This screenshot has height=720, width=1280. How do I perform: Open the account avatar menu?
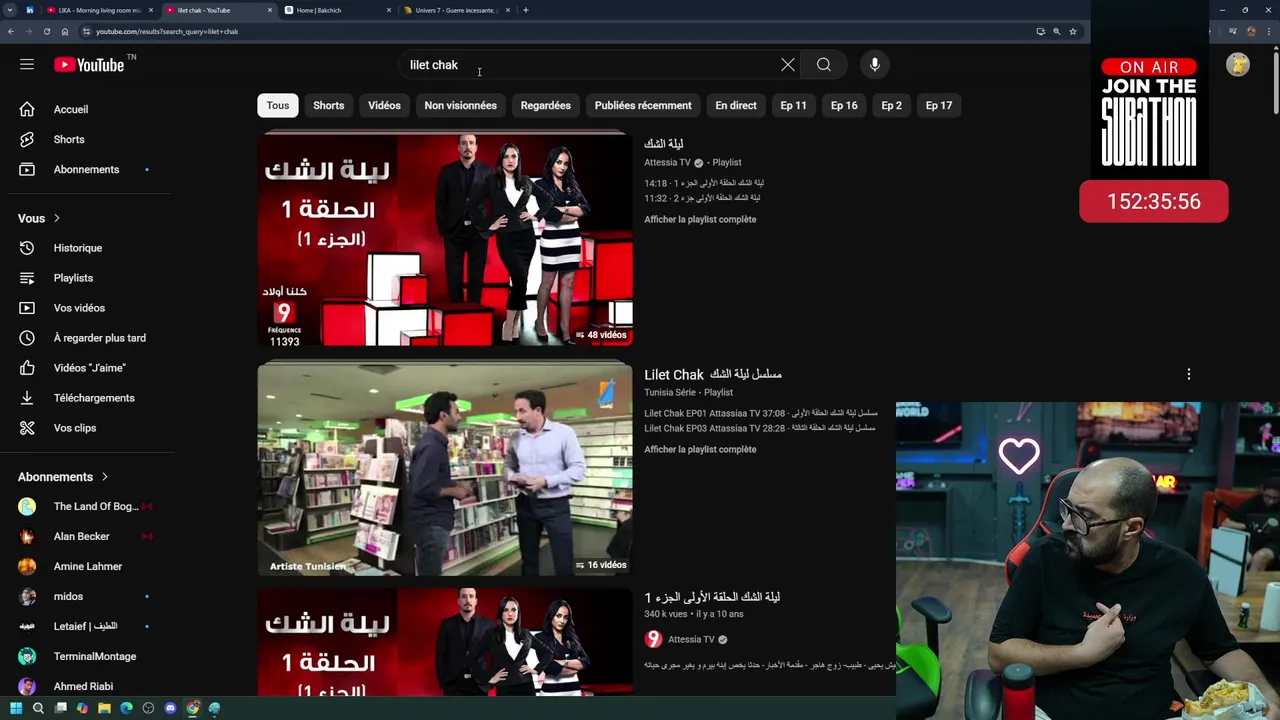[1238, 65]
